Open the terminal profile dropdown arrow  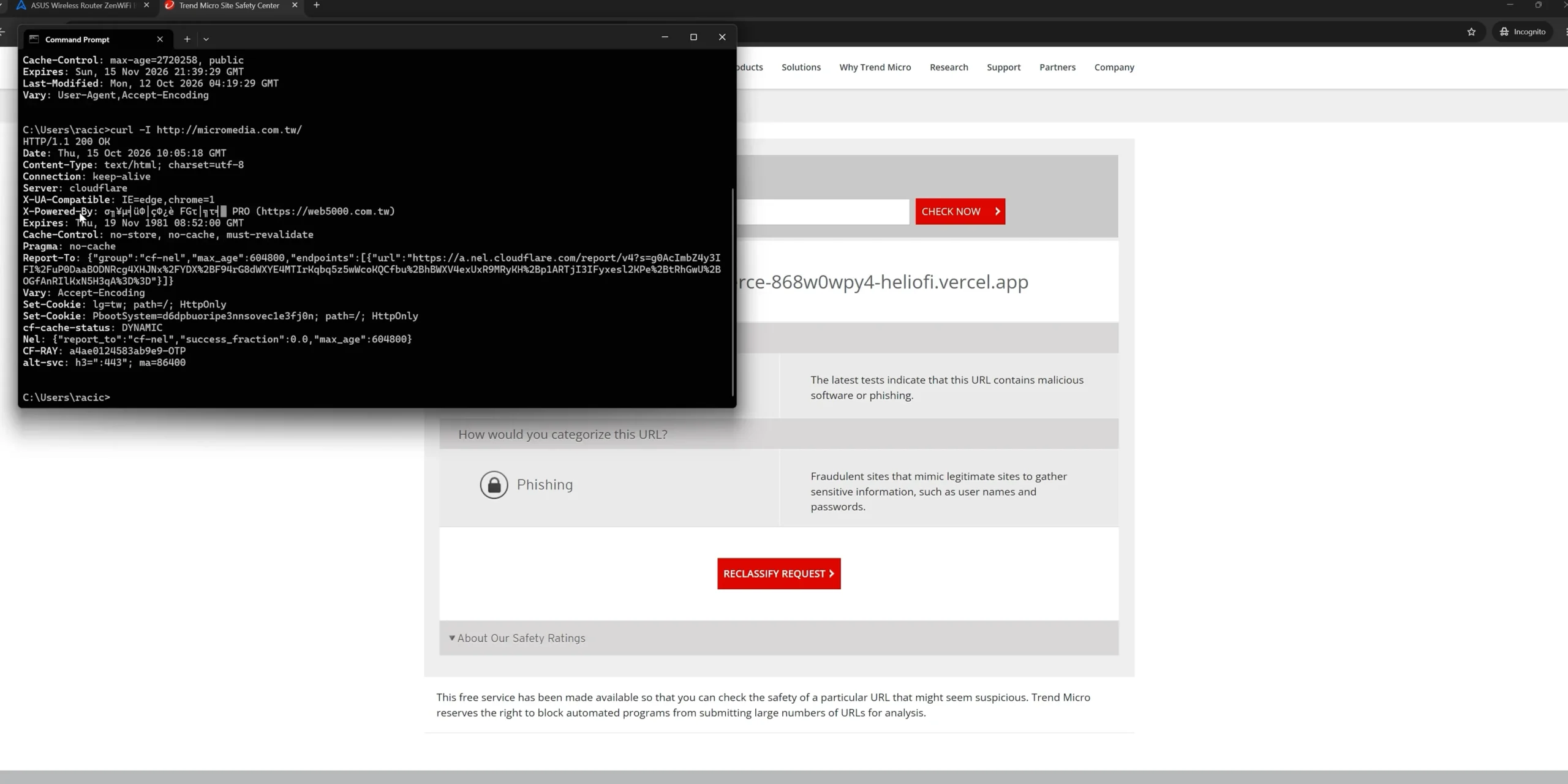(206, 39)
